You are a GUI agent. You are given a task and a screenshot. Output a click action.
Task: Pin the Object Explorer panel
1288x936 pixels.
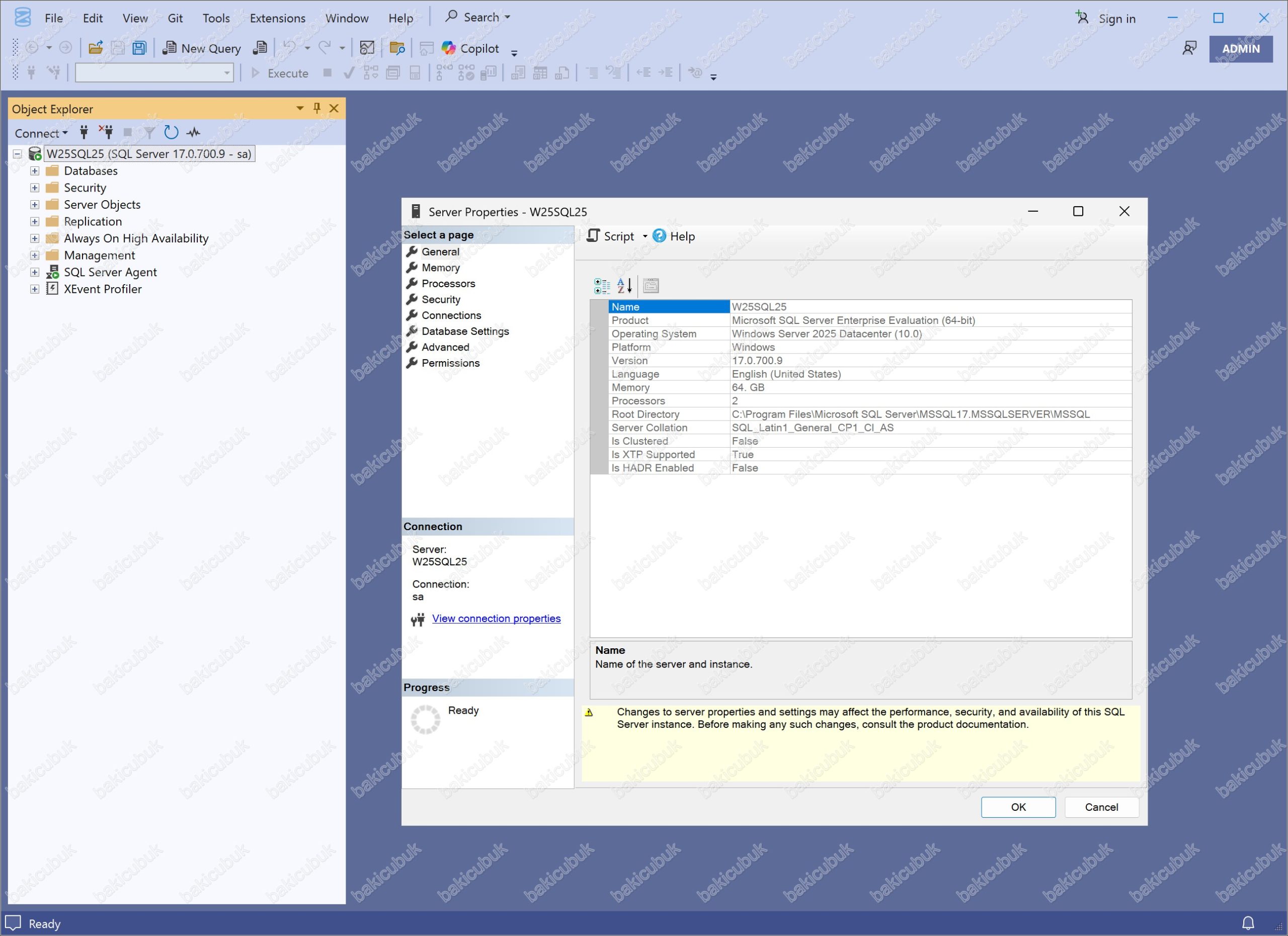pyautogui.click(x=317, y=108)
